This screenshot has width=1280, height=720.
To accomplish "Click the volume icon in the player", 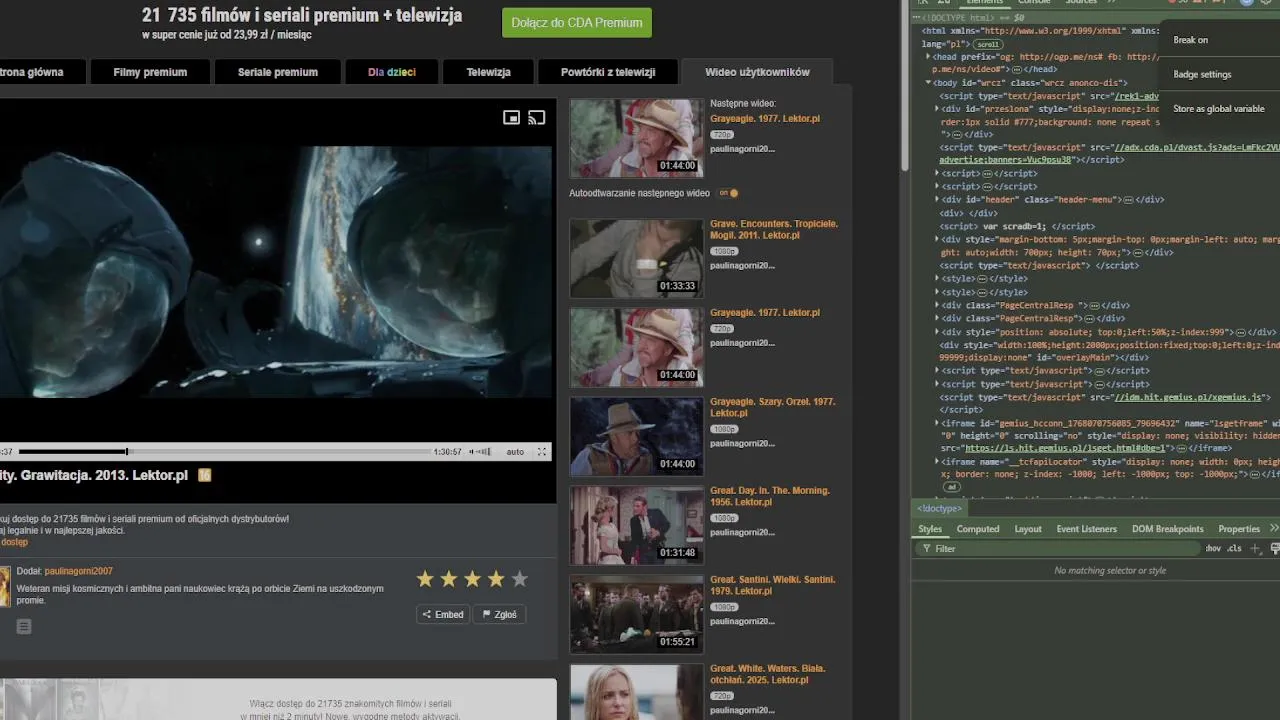I will coord(473,452).
